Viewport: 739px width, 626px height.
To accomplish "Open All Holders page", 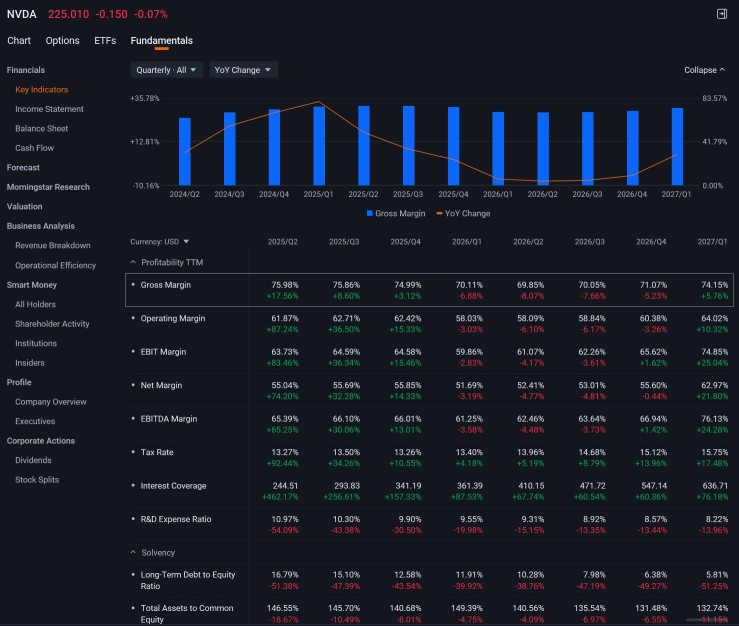I will [35, 304].
